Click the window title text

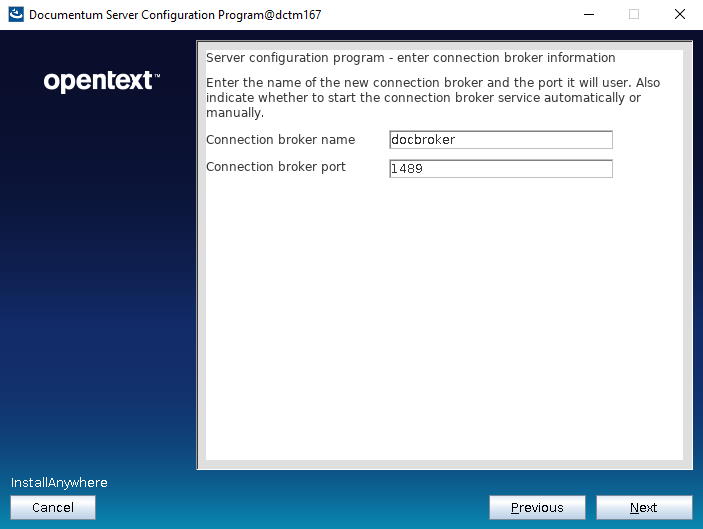[x=175, y=15]
